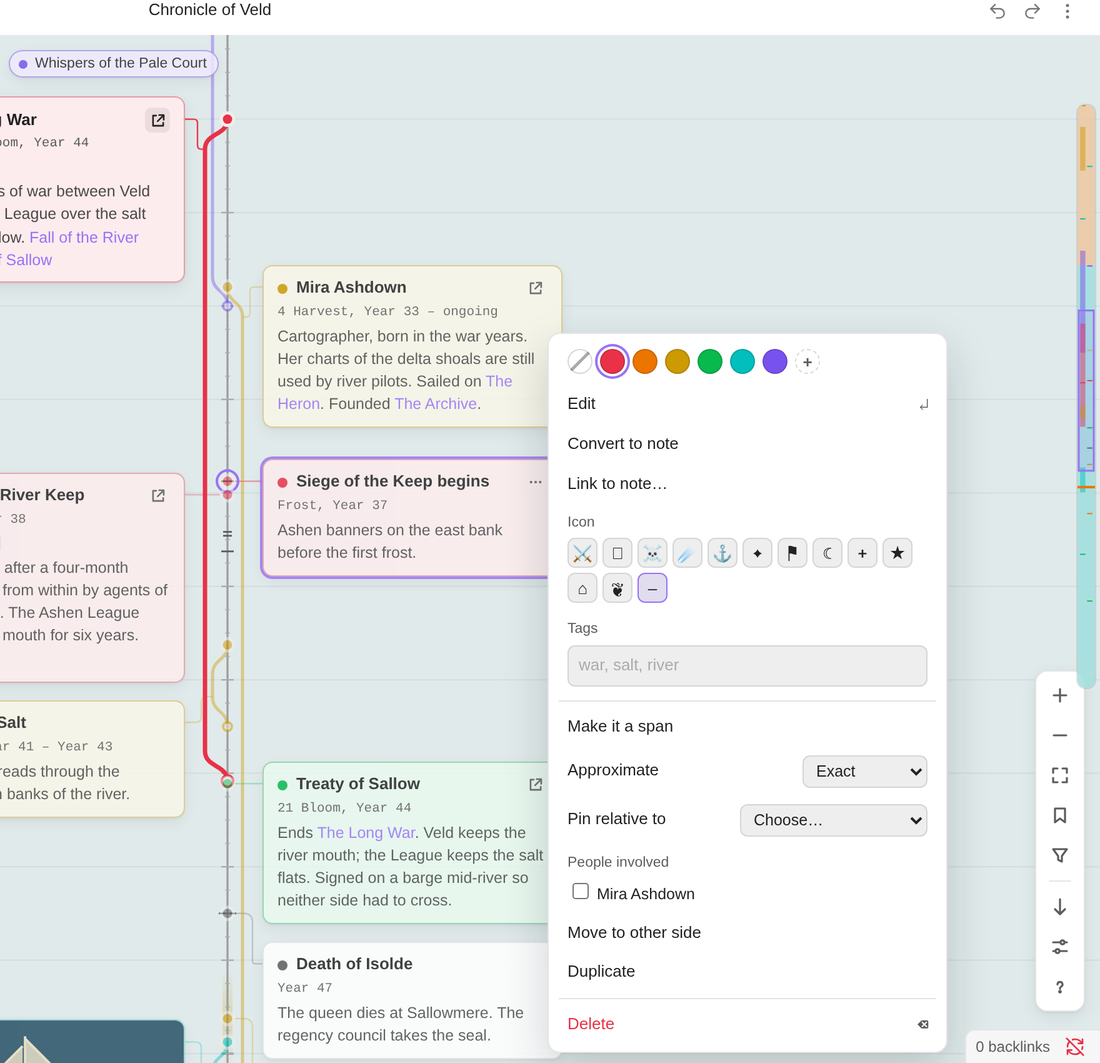
Task: Redo the last change
Action: pyautogui.click(x=1032, y=11)
